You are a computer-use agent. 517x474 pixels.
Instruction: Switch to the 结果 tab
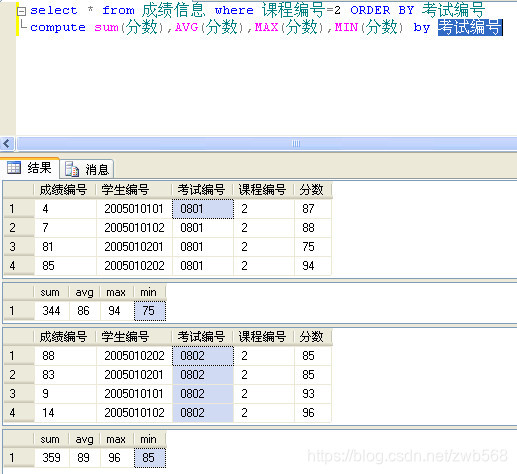(x=30, y=168)
